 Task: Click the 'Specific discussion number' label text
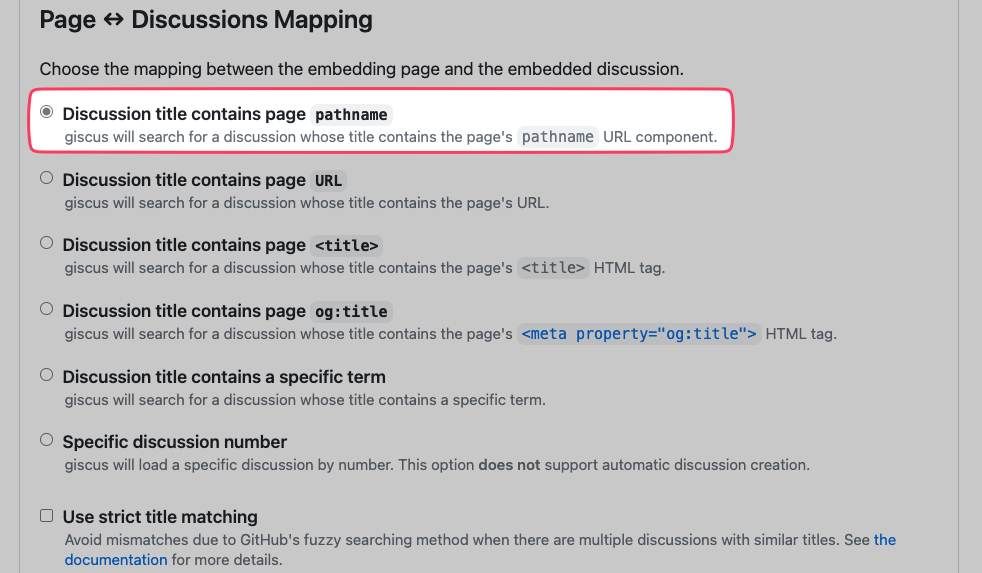tap(174, 442)
